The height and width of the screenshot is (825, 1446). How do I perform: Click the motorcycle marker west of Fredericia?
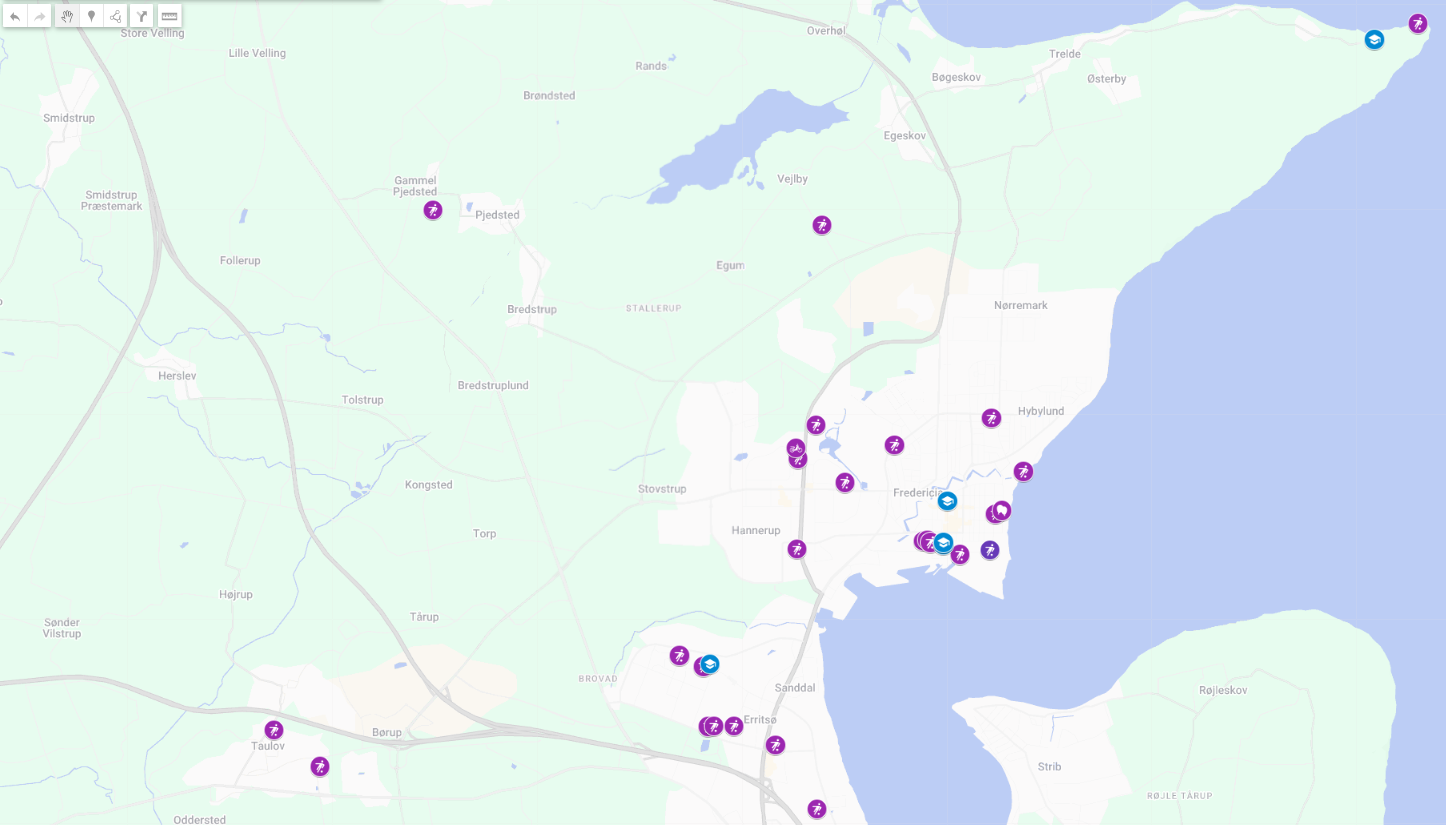coord(795,448)
